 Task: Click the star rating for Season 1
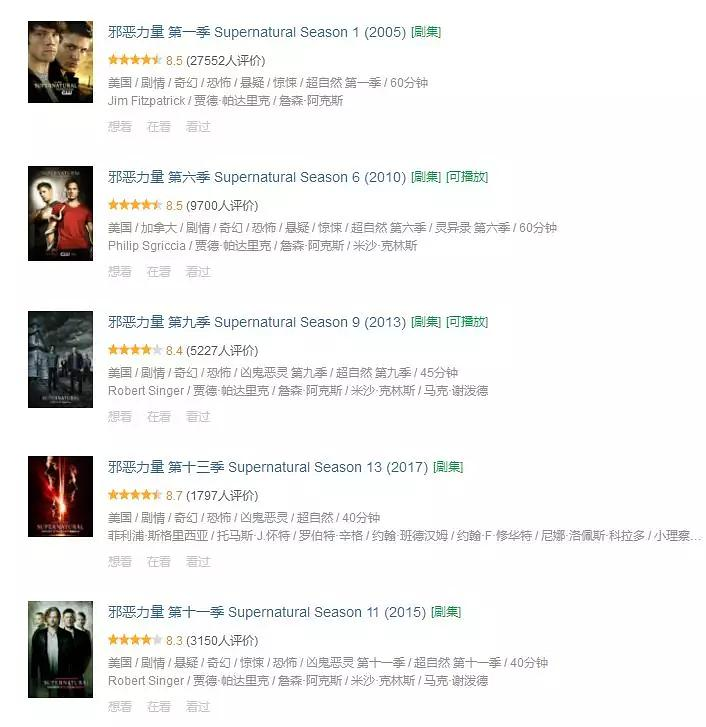[134, 60]
